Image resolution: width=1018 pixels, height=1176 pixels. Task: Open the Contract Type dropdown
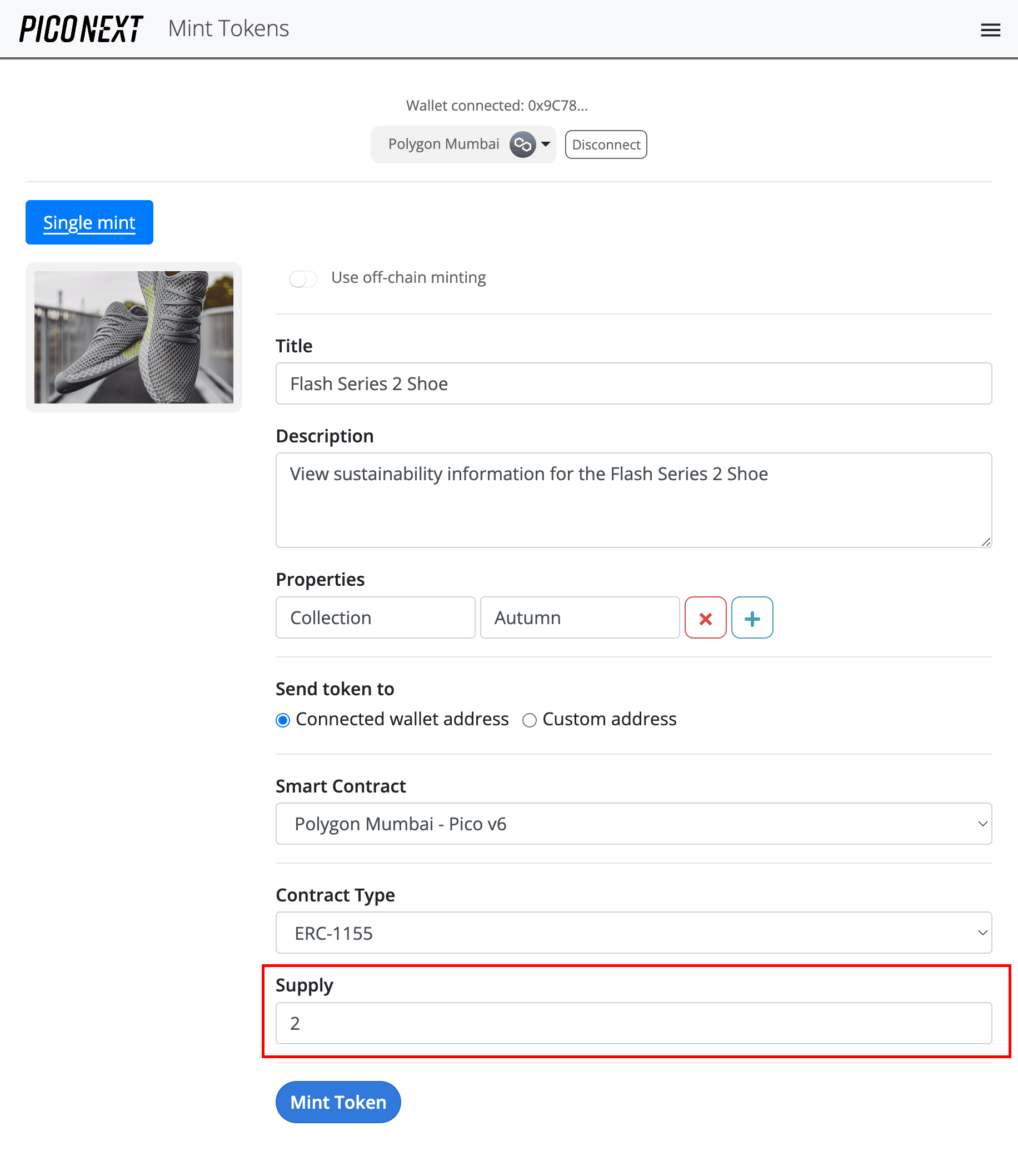(x=982, y=932)
